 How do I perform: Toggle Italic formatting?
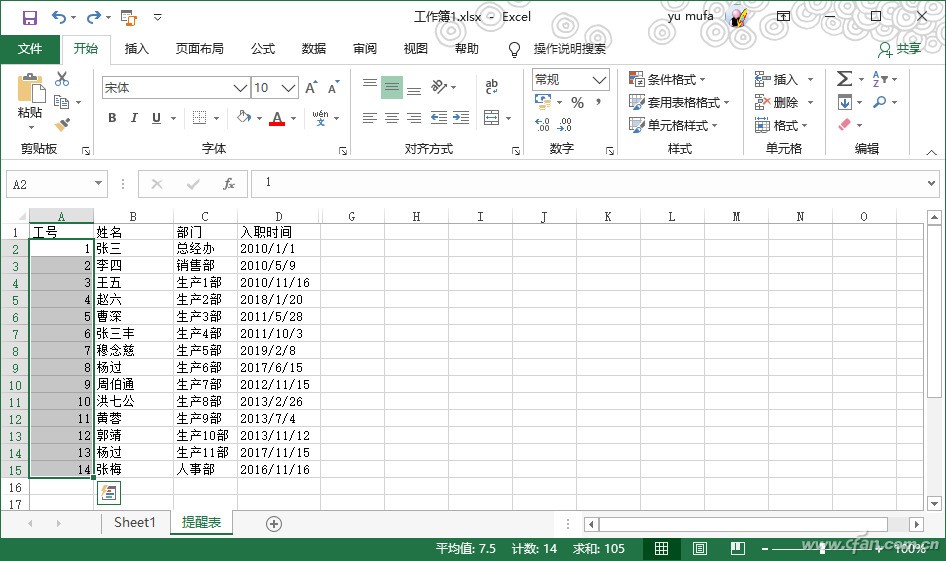134,118
